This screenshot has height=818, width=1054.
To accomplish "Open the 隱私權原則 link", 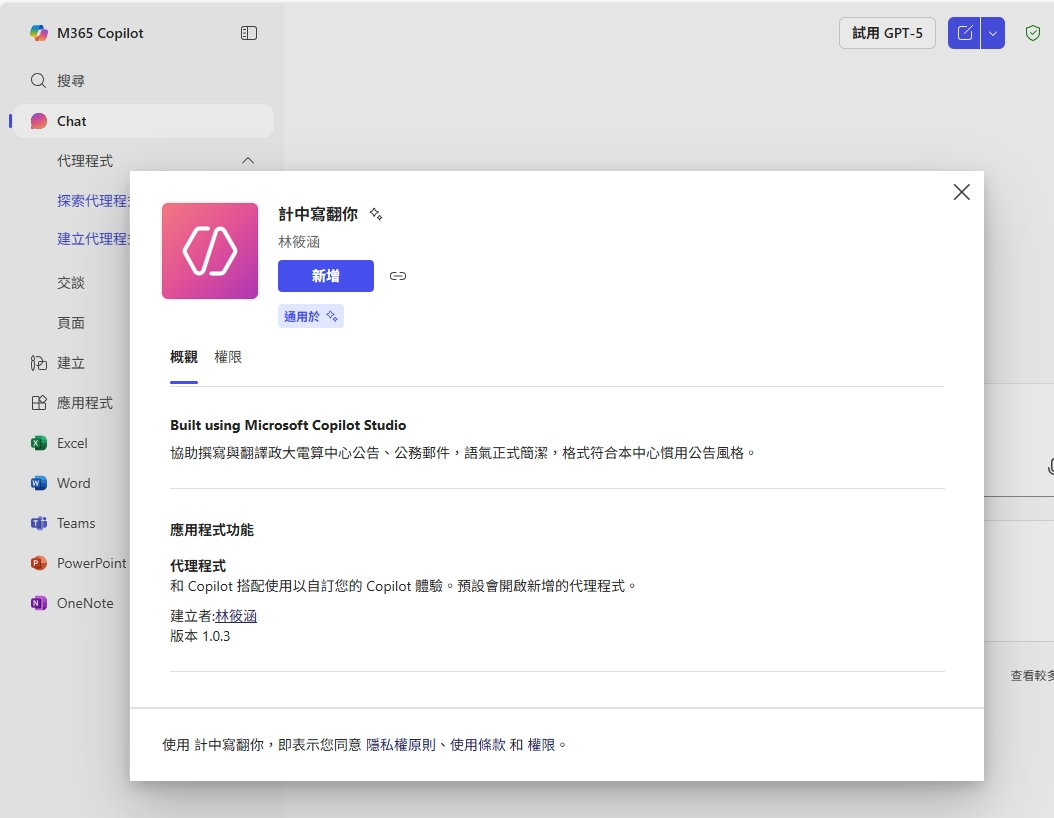I will pyautogui.click(x=401, y=745).
